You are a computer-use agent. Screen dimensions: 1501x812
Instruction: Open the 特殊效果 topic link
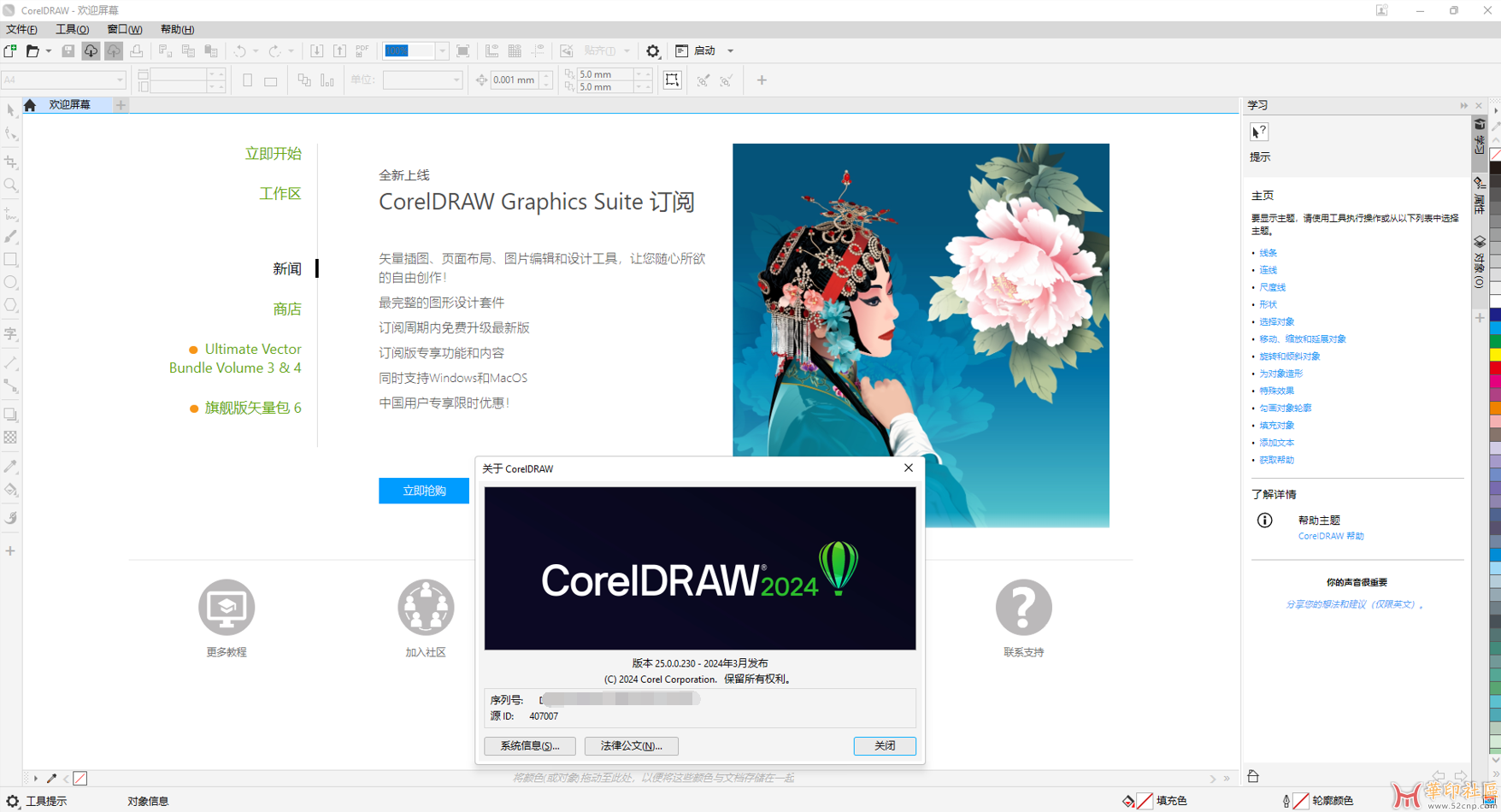(1276, 391)
